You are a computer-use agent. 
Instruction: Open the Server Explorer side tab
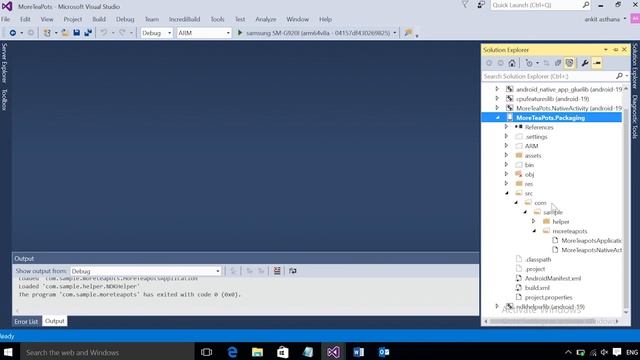tap(4, 63)
